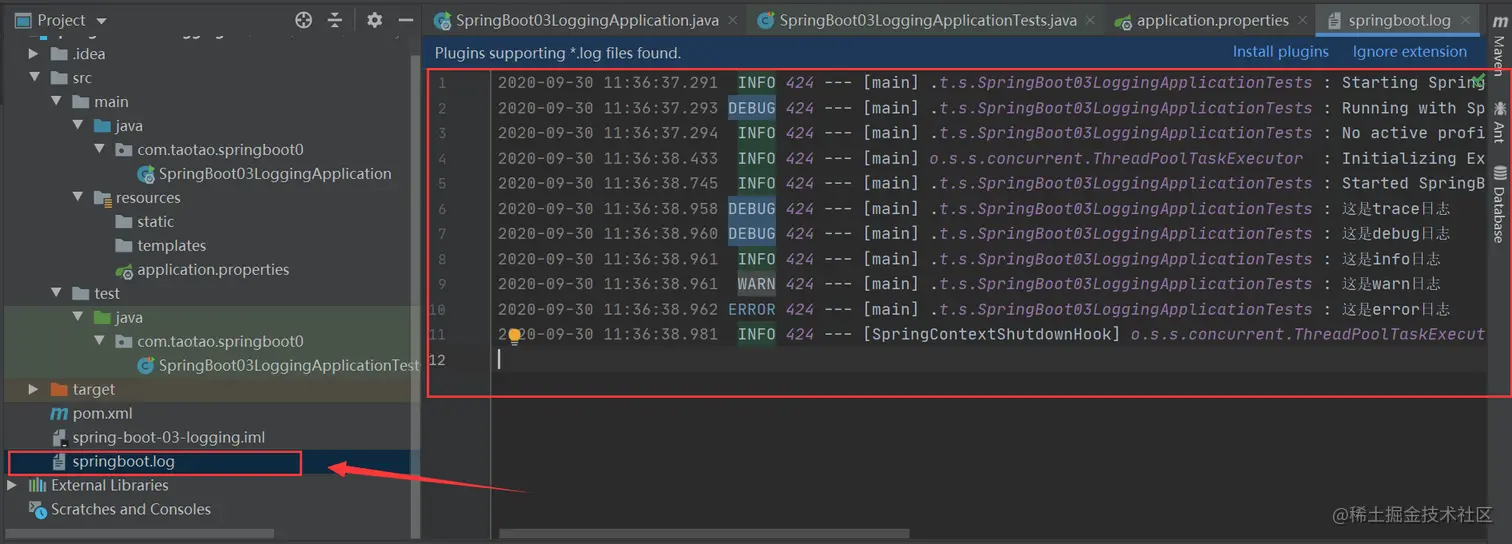1512x544 pixels.
Task: Click the class icon of SpringBoot03LoggingApplication in tree
Action: click(x=146, y=174)
